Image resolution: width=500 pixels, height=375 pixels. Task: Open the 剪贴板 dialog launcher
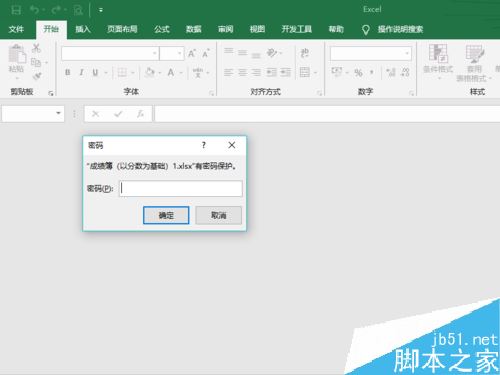click(51, 93)
